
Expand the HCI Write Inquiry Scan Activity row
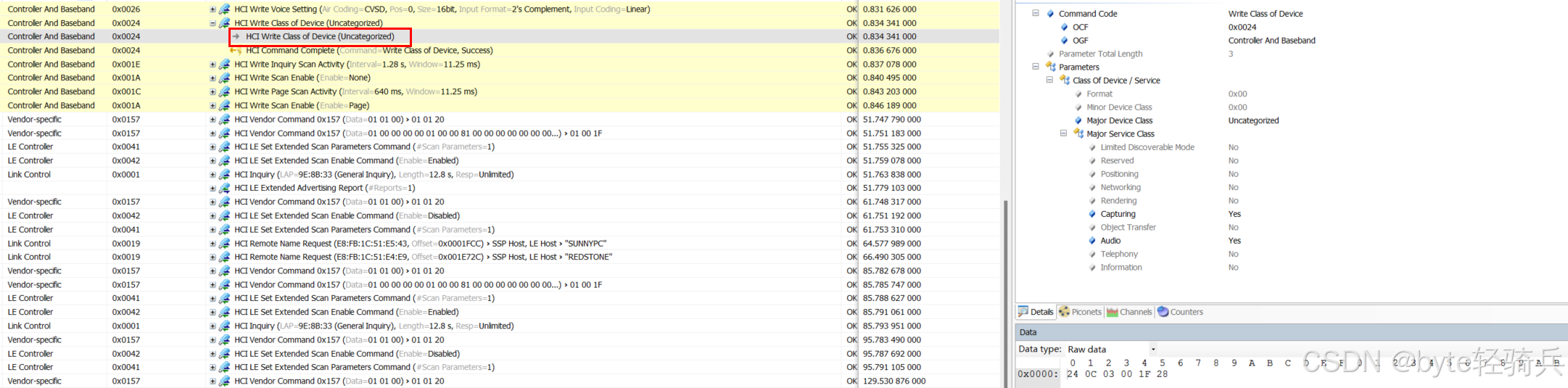[x=212, y=65]
